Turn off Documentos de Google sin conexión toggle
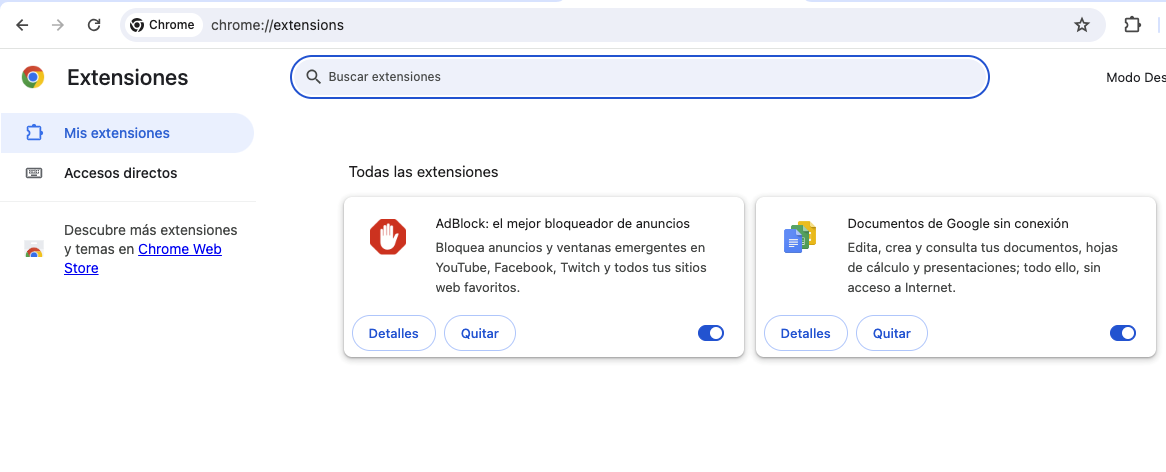Image resolution: width=1166 pixels, height=472 pixels. pyautogui.click(x=1123, y=333)
